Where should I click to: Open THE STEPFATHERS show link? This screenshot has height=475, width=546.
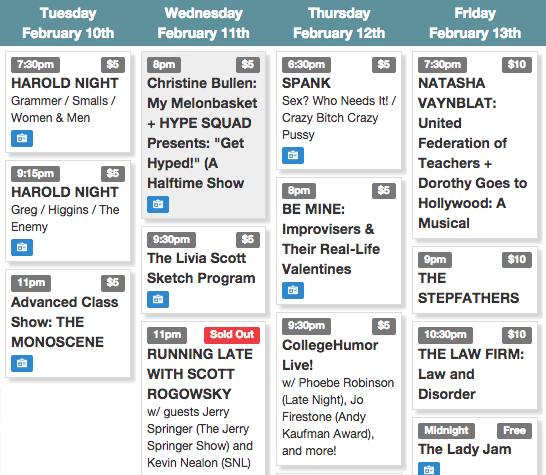click(x=468, y=288)
